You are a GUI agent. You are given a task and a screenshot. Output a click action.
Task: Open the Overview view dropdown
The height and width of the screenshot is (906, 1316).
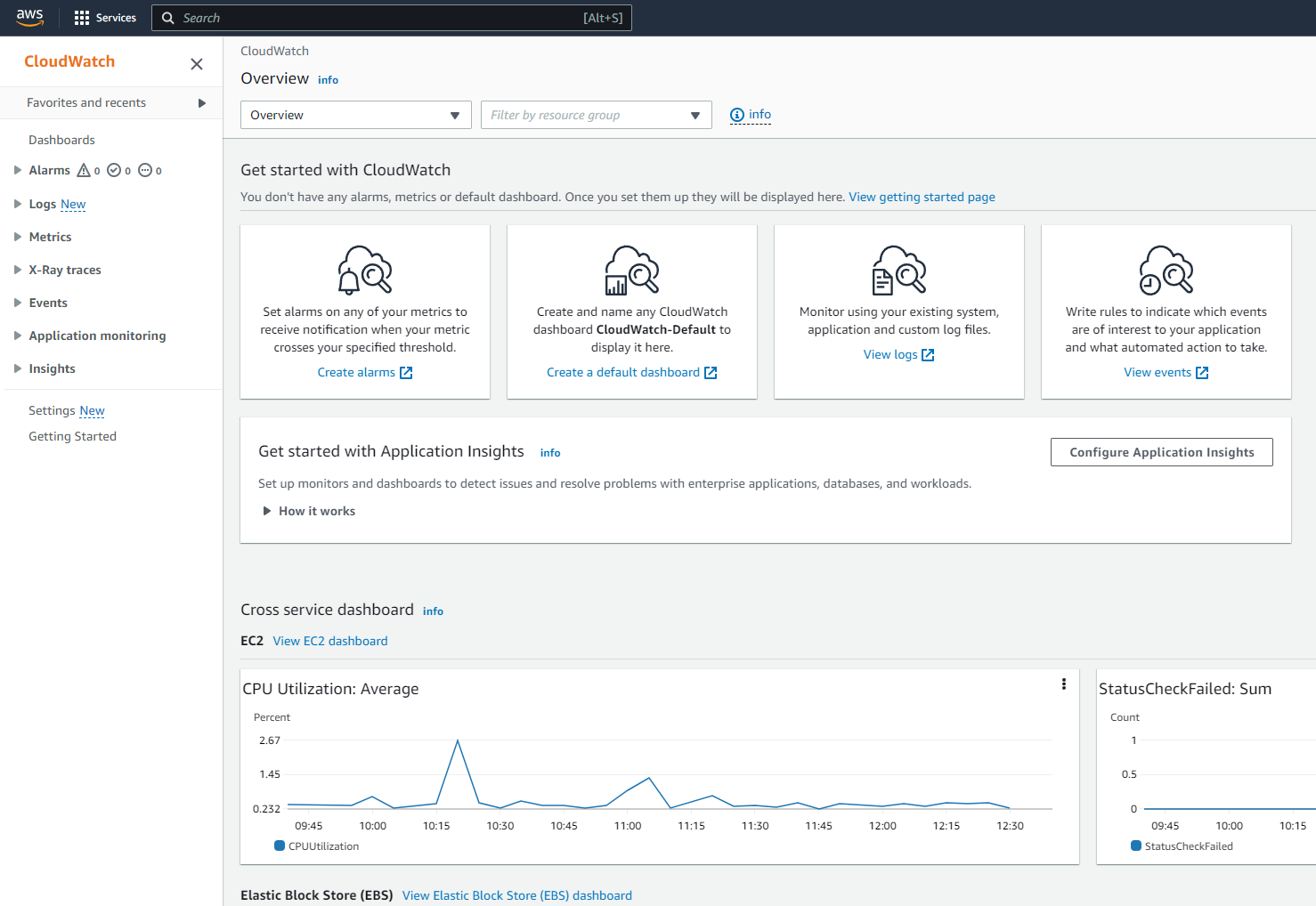tap(355, 115)
